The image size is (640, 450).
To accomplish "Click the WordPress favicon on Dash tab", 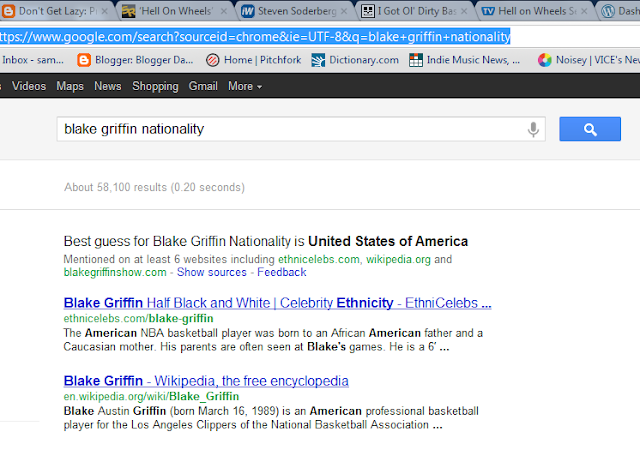I will [x=608, y=11].
